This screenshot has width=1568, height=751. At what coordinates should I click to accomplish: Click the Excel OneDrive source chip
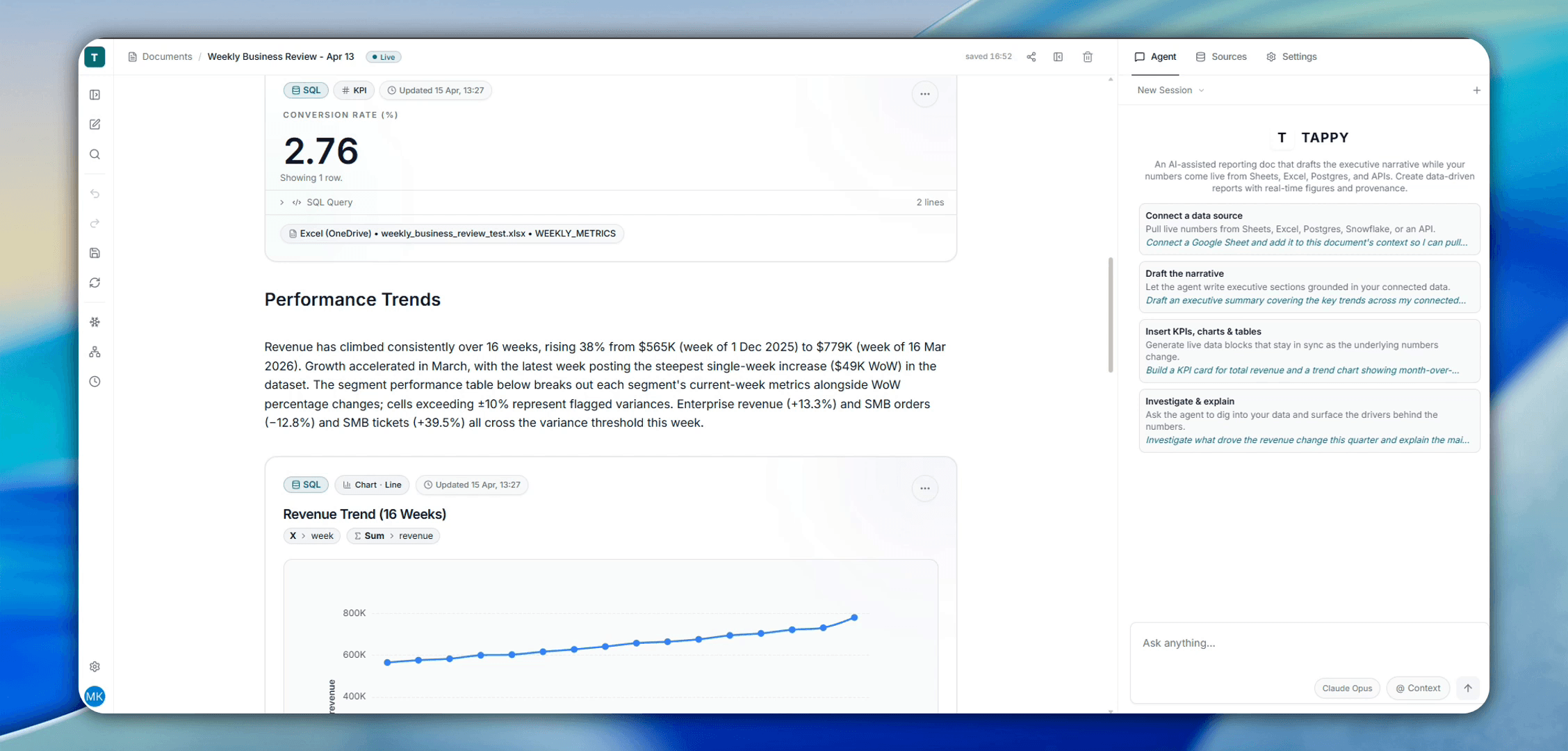pos(452,234)
